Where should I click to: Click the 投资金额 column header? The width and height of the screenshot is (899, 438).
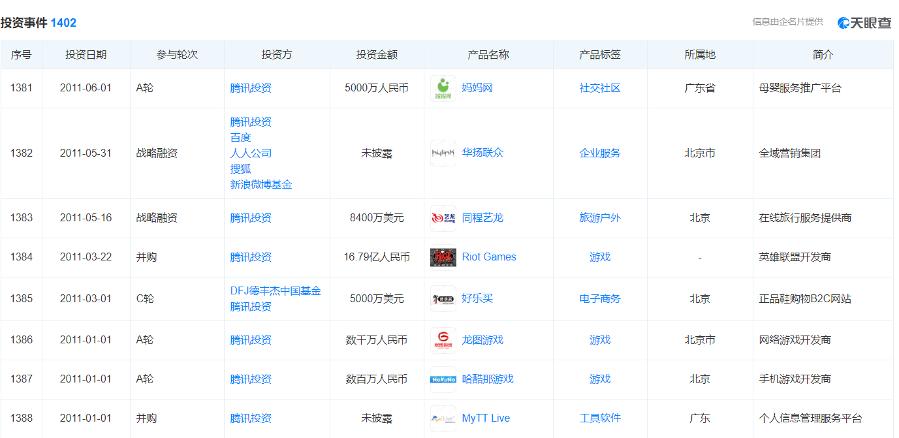377,55
